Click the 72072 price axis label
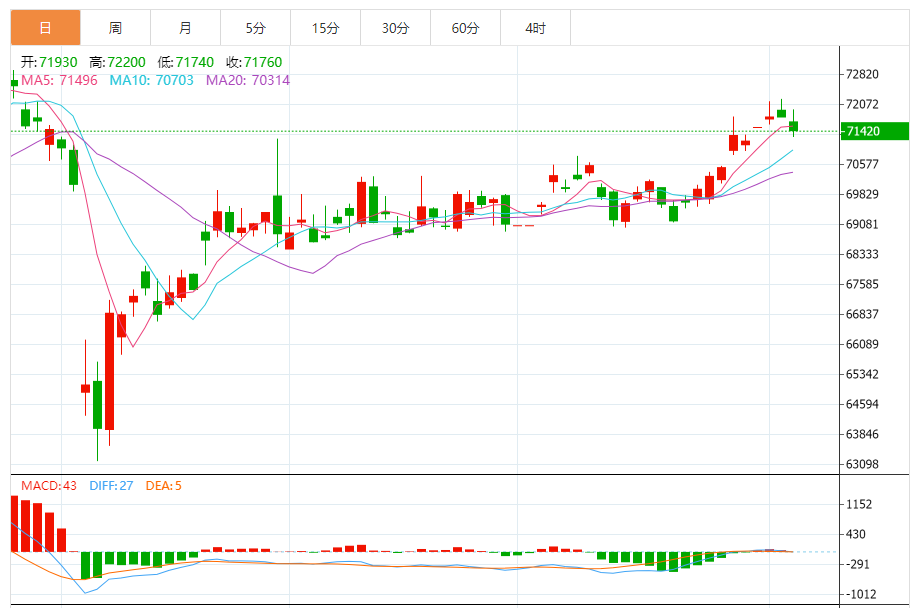This screenshot has height=608, width=915. 862,104
